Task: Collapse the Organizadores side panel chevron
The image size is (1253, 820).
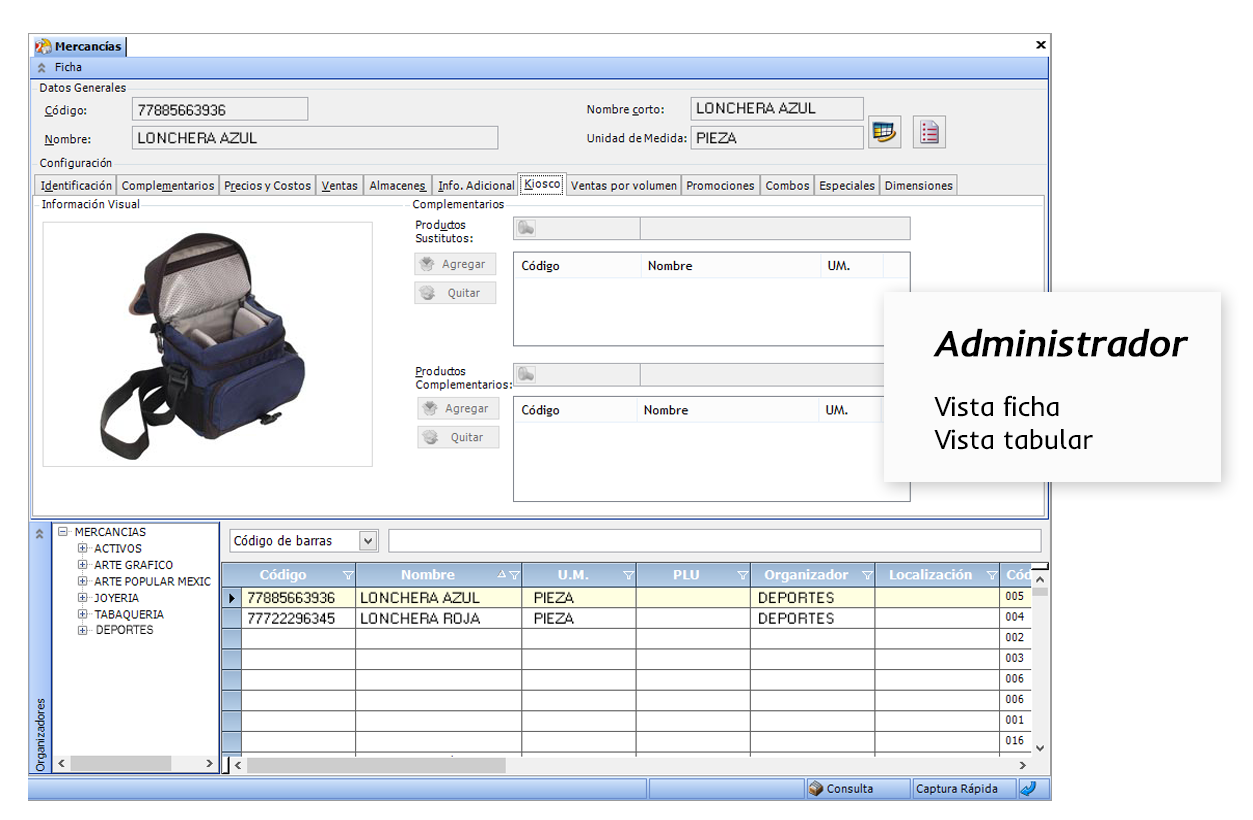Action: click(40, 534)
